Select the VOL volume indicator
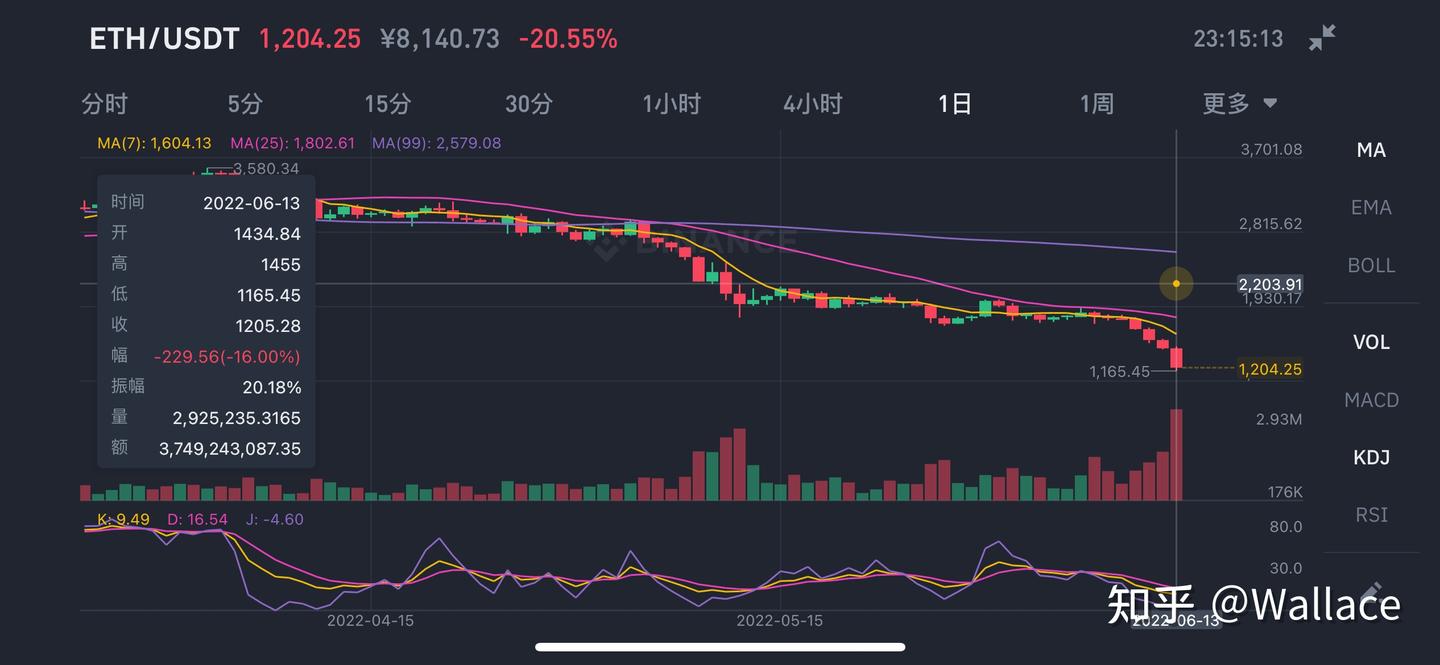Viewport: 1440px width, 665px height. click(x=1370, y=342)
